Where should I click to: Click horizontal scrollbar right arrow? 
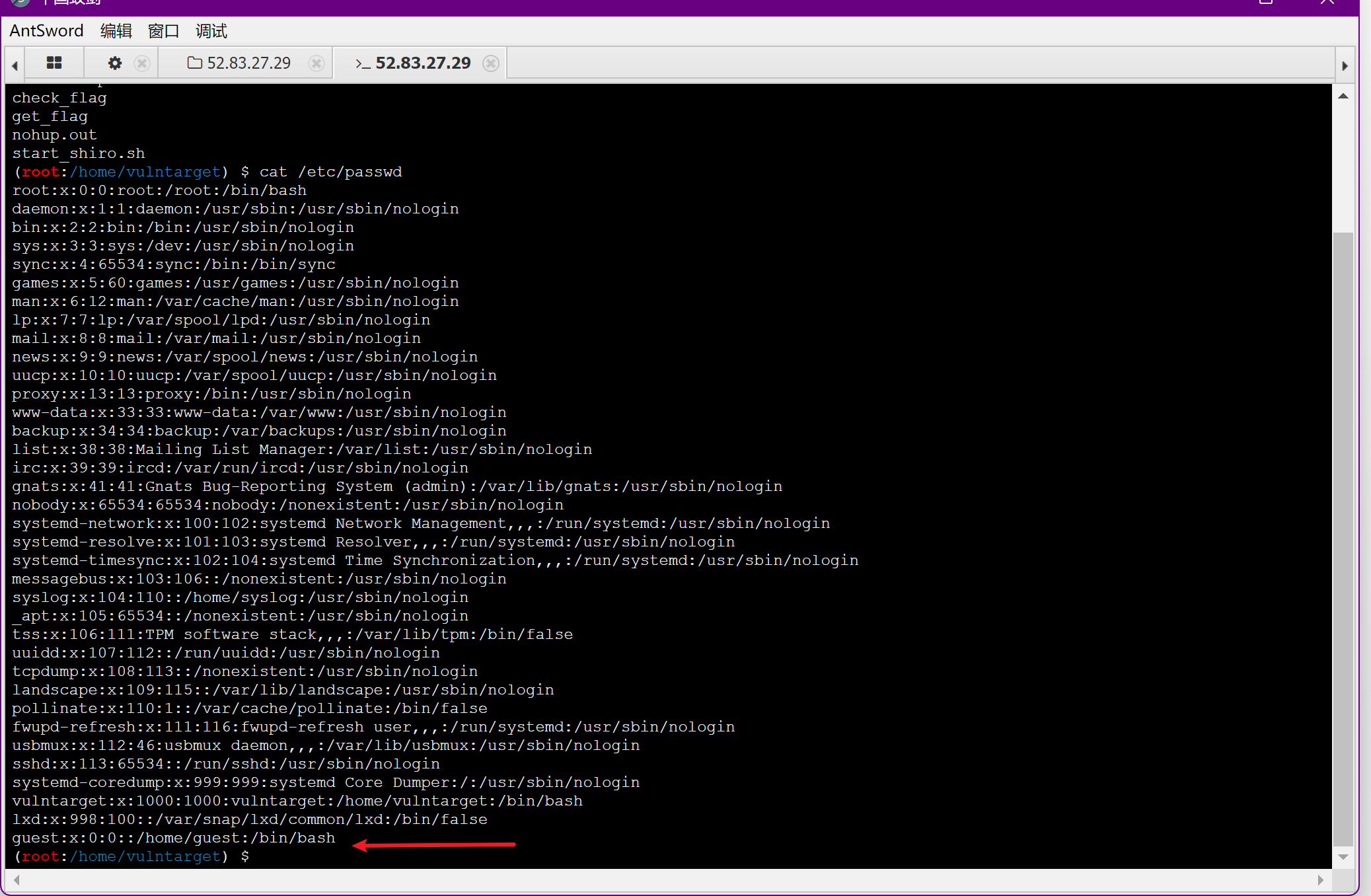pos(1320,880)
